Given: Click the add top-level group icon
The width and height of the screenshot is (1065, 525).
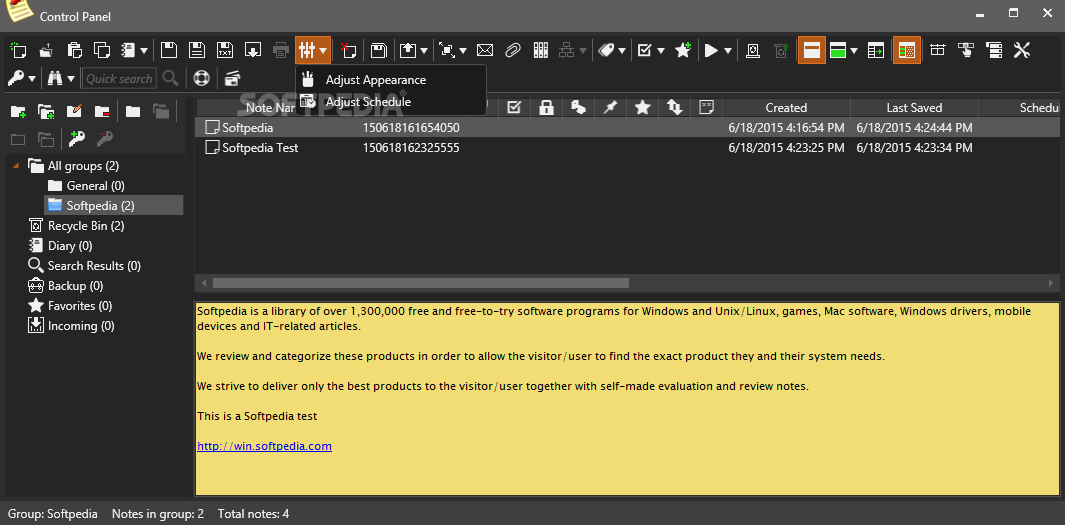Looking at the screenshot, I should pos(18,111).
